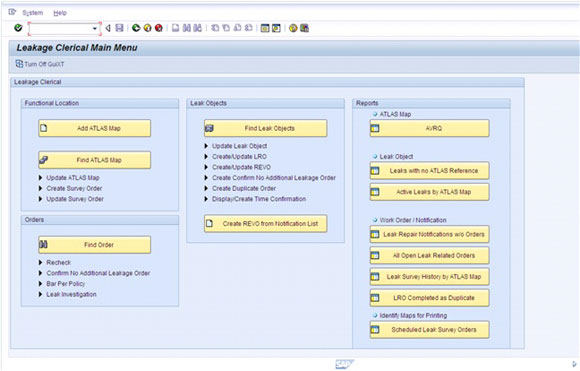This screenshot has width=580, height=371.
Task: Click the Next Page icon
Action: coord(237,28)
